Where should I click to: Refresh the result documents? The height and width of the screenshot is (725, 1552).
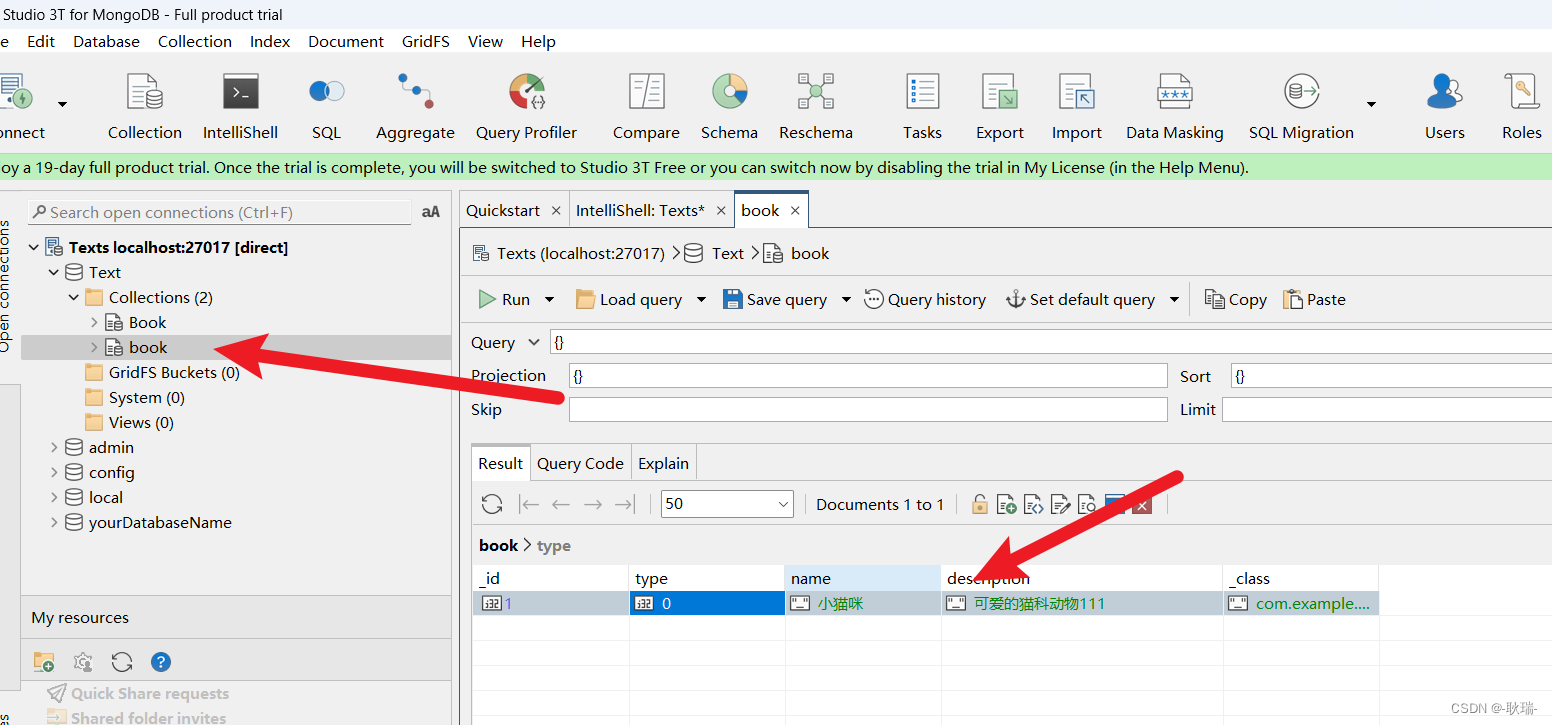(491, 504)
